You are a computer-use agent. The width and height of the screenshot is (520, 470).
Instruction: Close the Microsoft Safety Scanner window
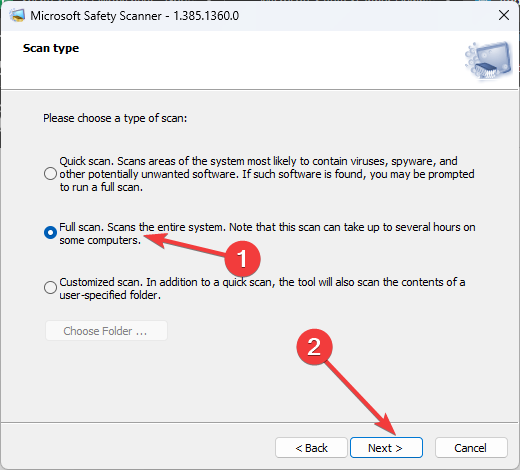tap(504, 15)
